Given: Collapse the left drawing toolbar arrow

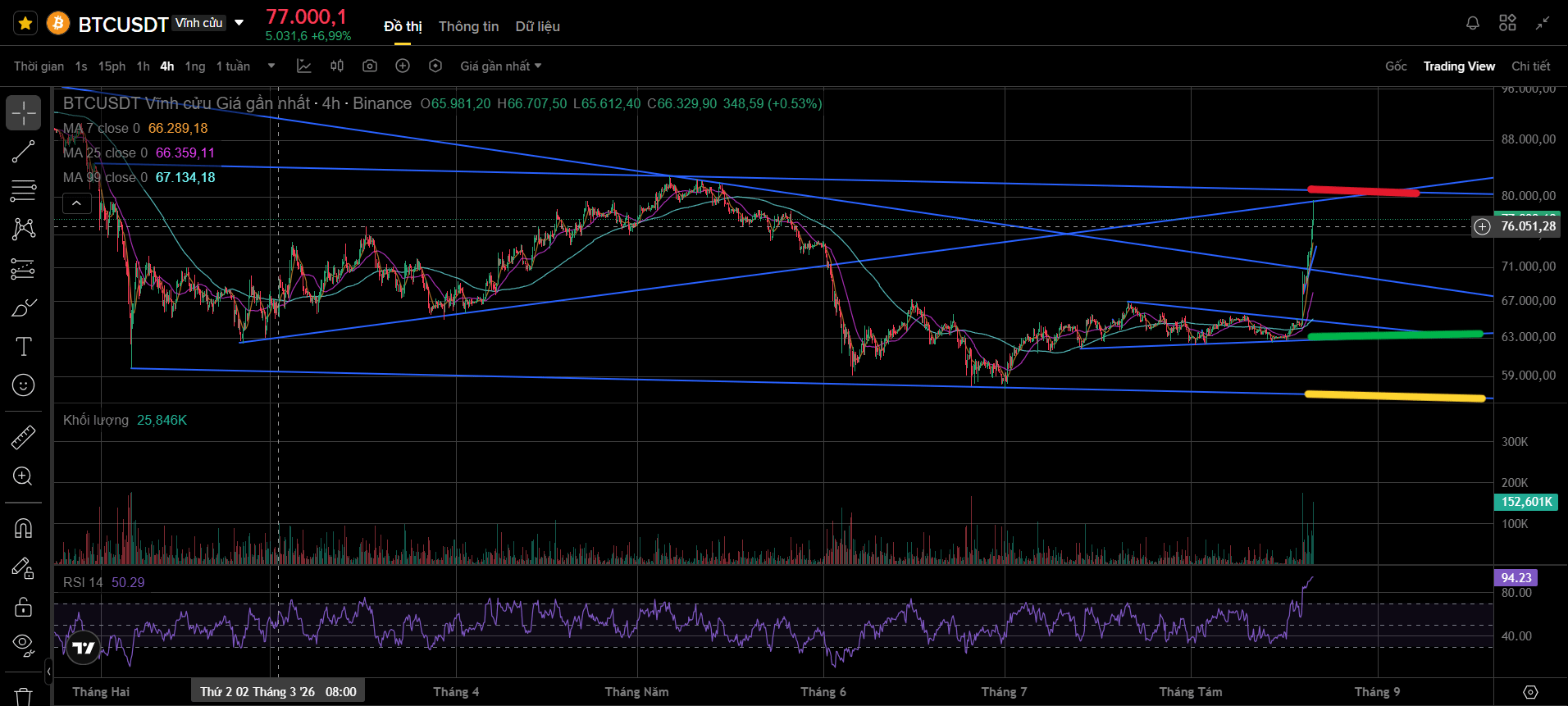Looking at the screenshot, I should pos(48,672).
